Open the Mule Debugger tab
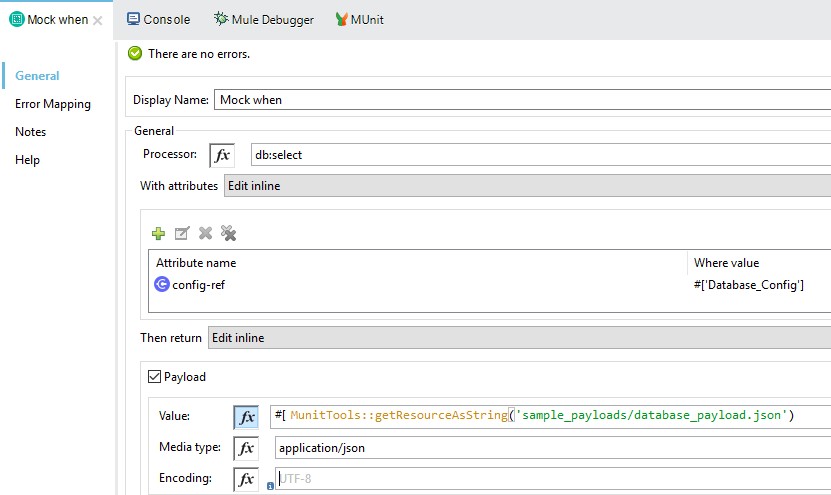Viewport: 831px width, 495px height. pos(264,19)
